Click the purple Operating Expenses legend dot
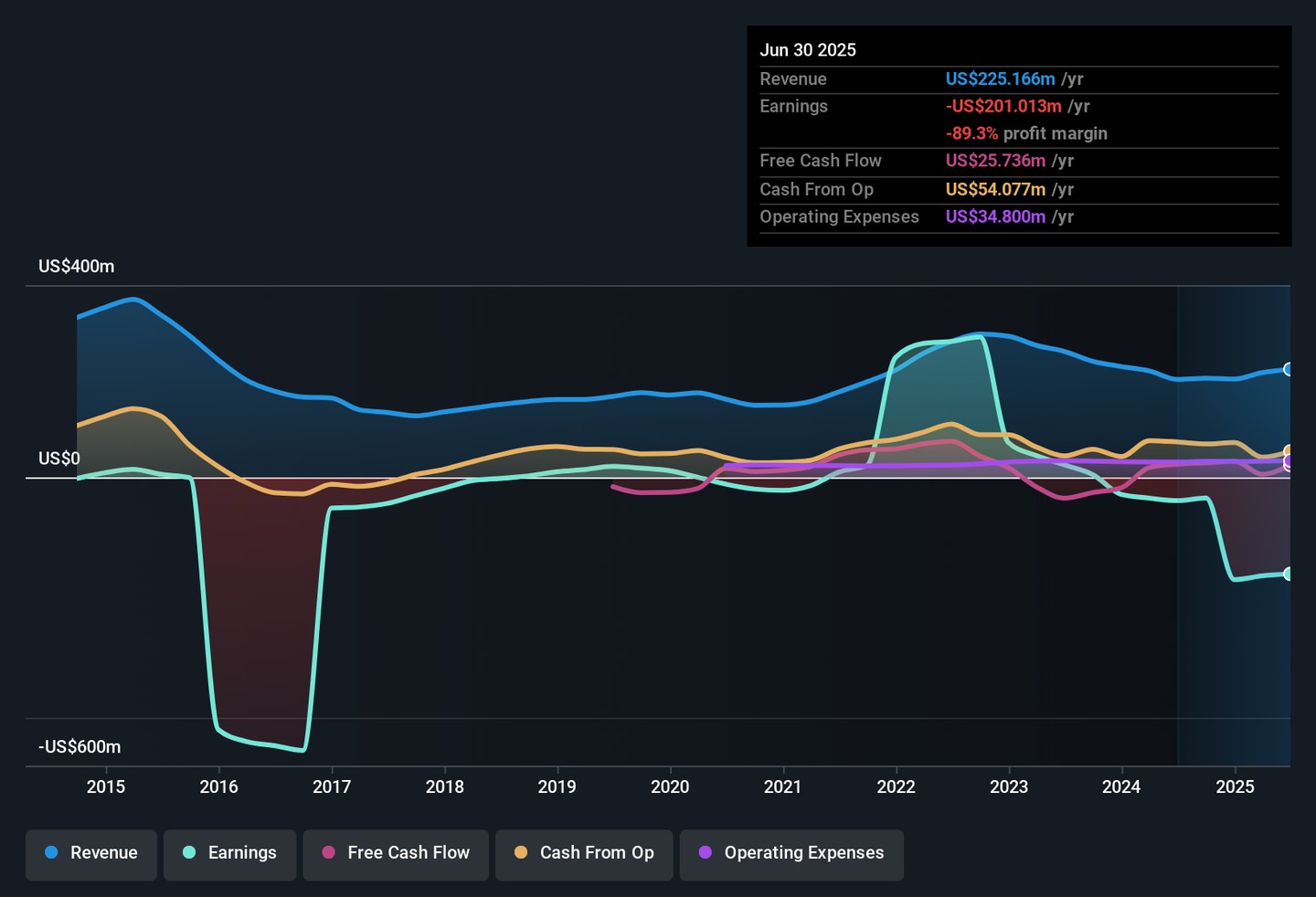 [706, 852]
